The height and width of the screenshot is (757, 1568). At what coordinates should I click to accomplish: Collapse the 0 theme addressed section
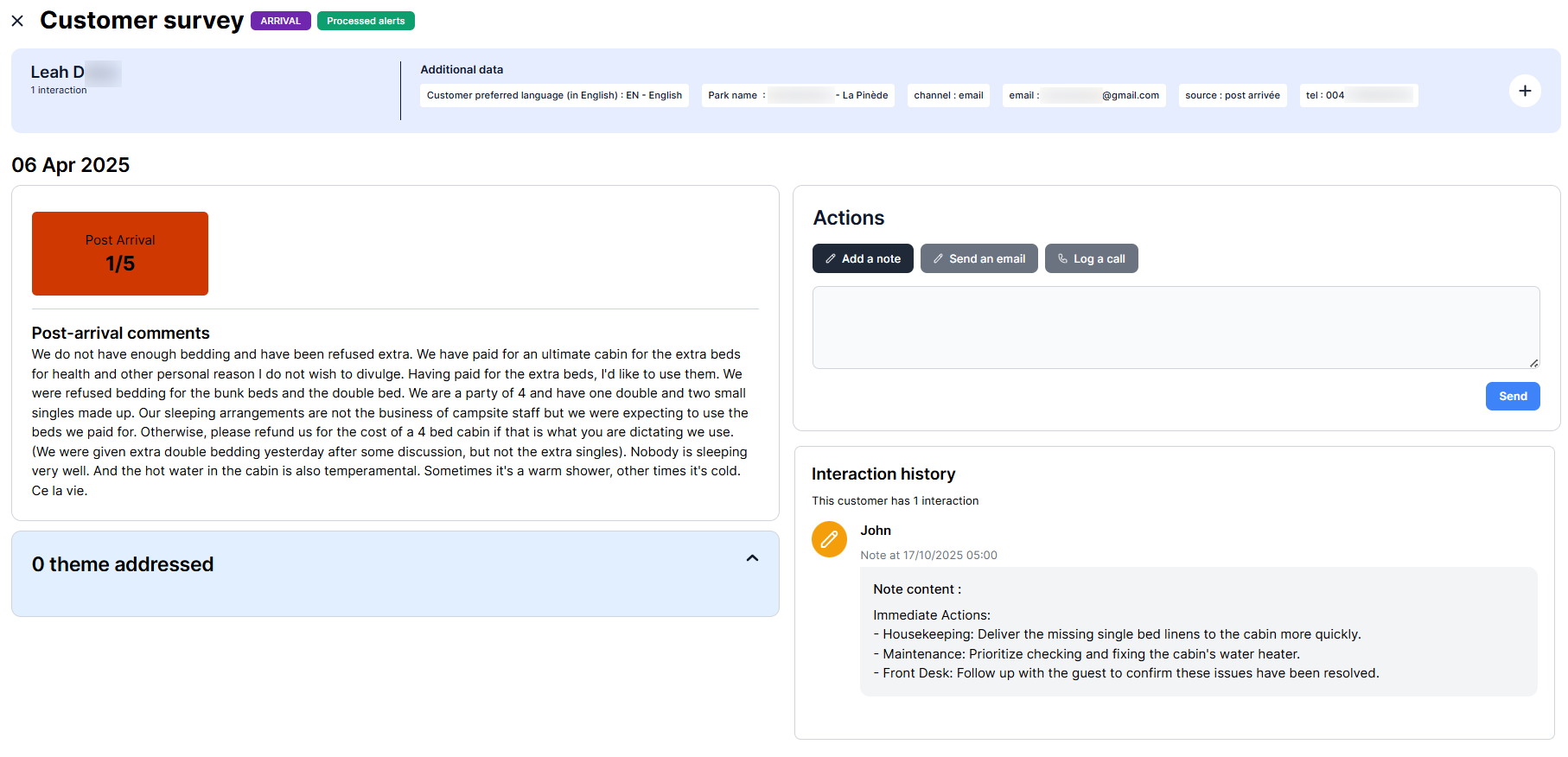(x=752, y=558)
